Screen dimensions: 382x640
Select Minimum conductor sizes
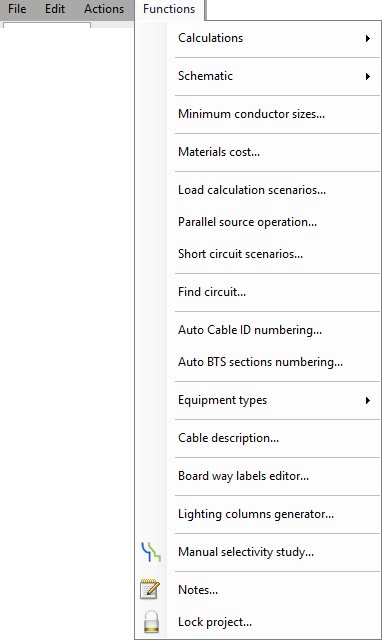[x=251, y=114]
